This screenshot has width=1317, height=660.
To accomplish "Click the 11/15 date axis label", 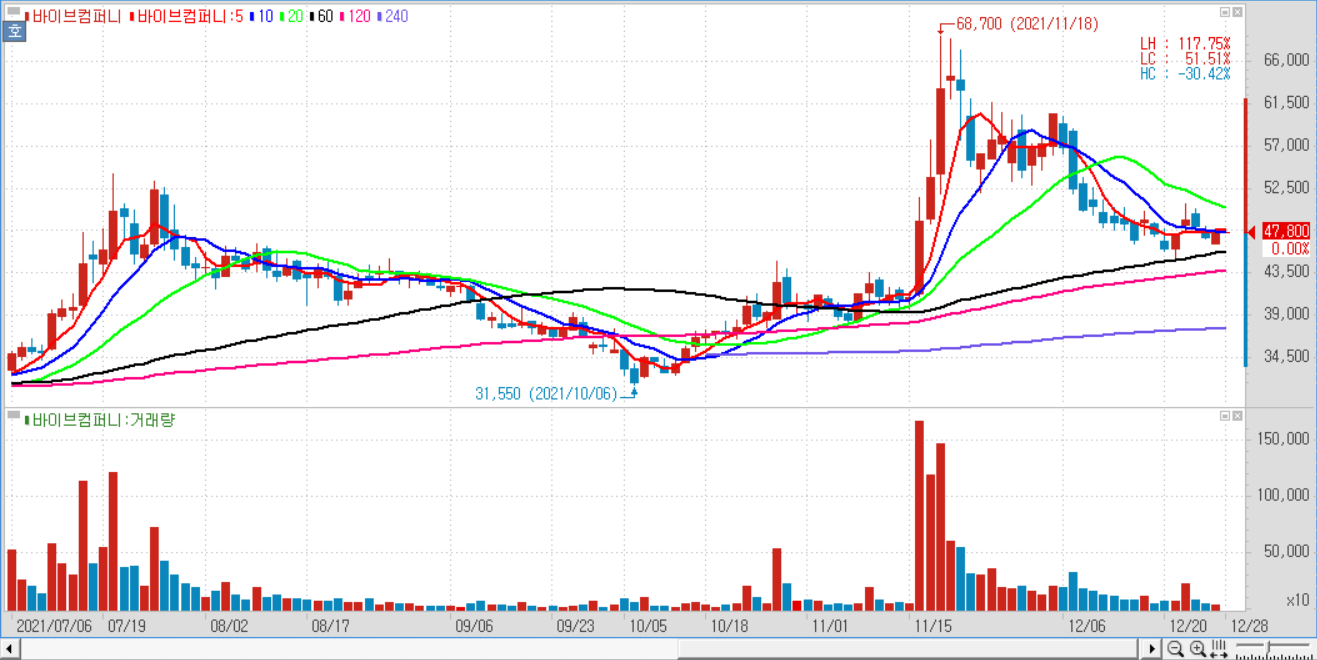I will click(933, 625).
